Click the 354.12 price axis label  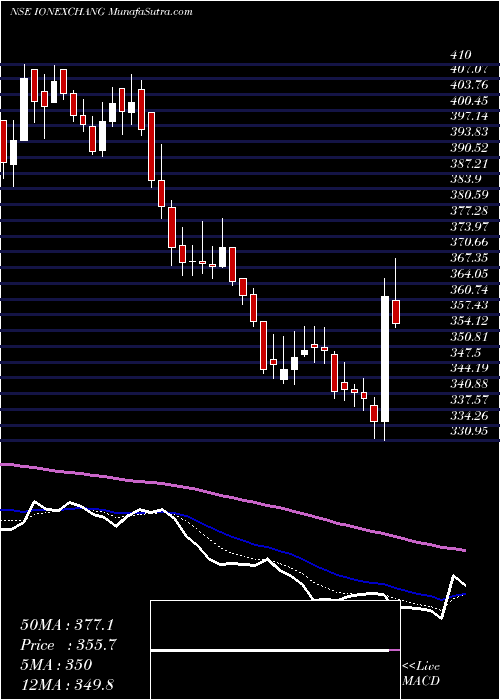point(468,321)
